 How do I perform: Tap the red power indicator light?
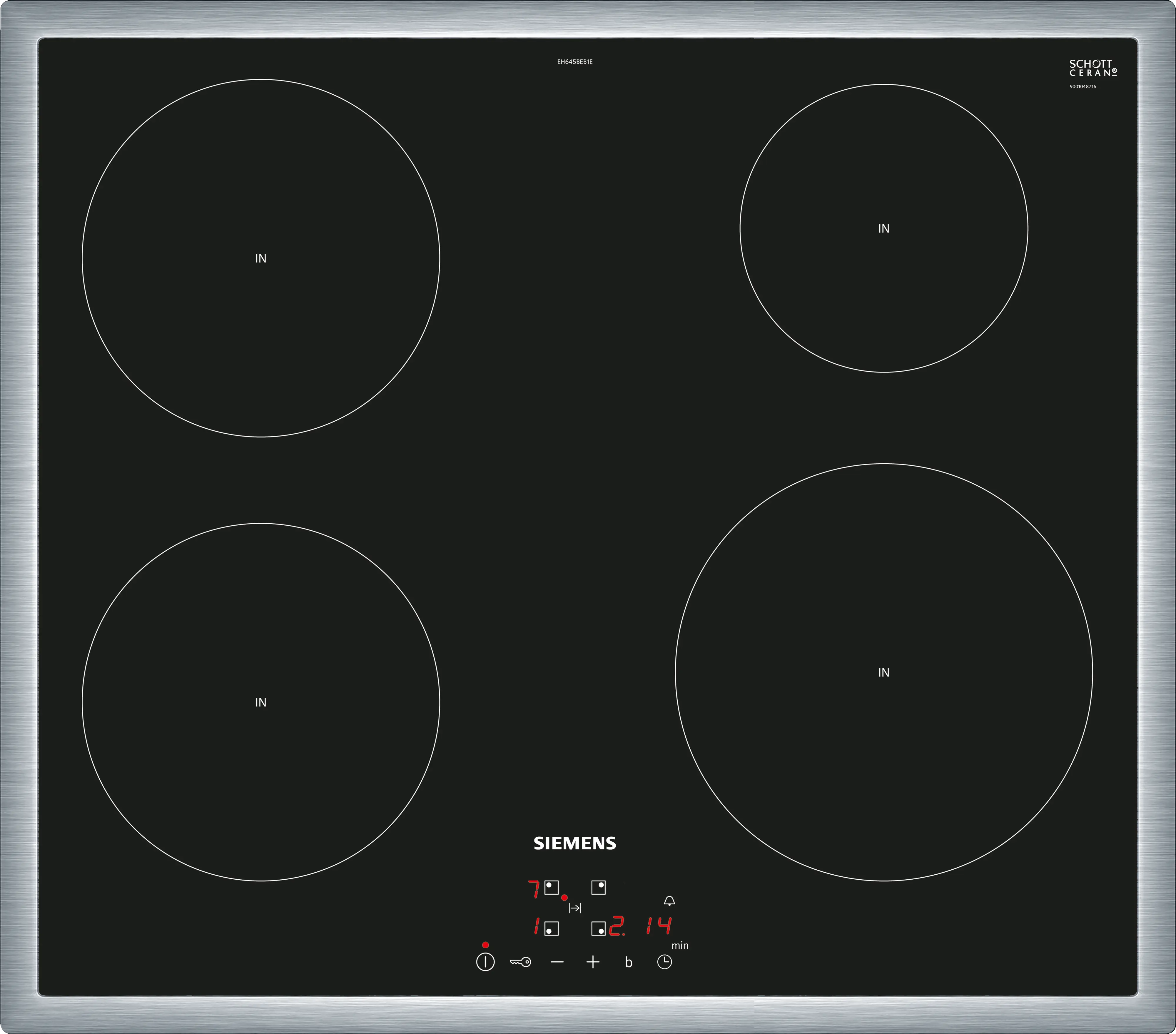pos(485,945)
